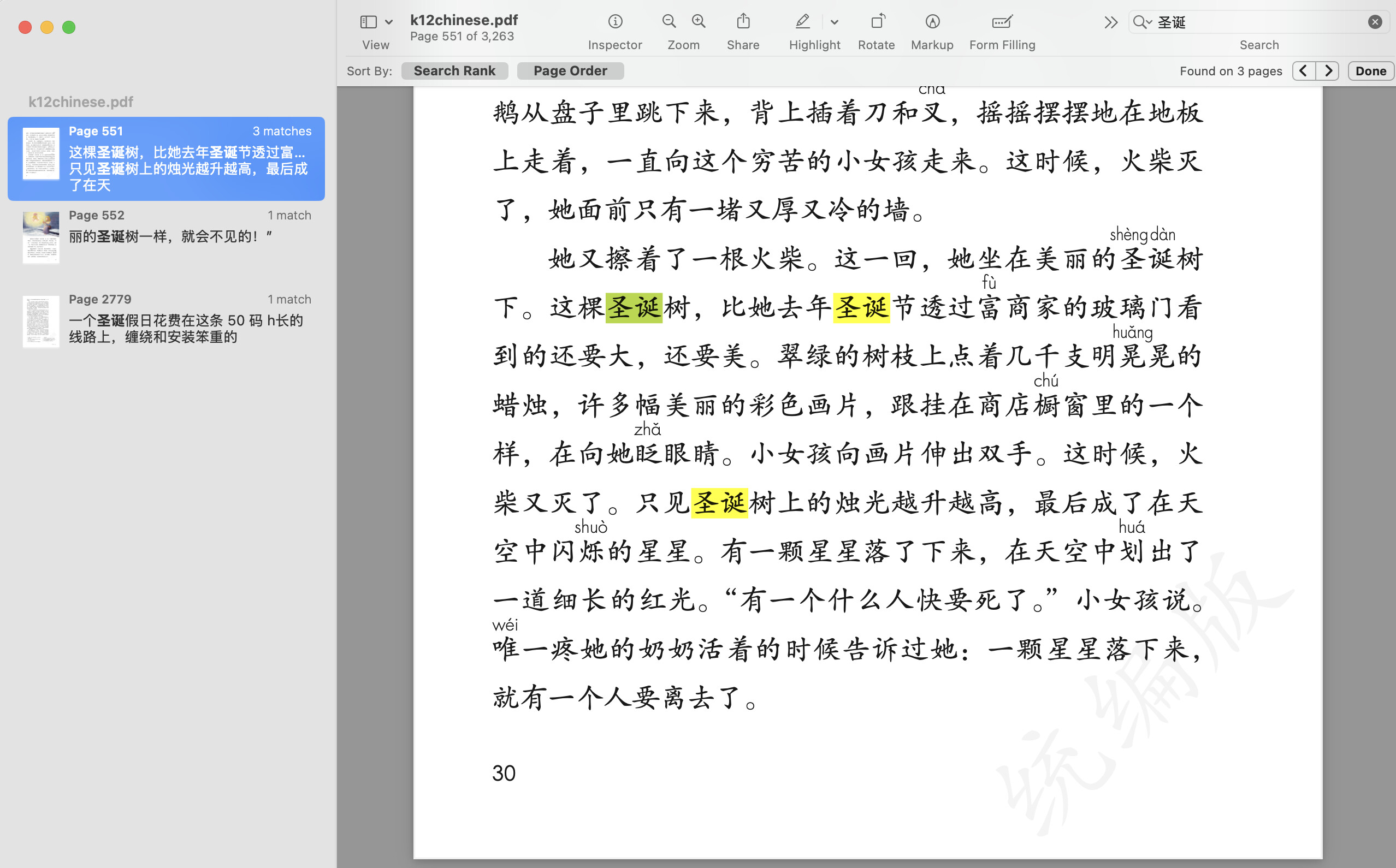Click the Zoom out magnifier icon

tap(669, 22)
